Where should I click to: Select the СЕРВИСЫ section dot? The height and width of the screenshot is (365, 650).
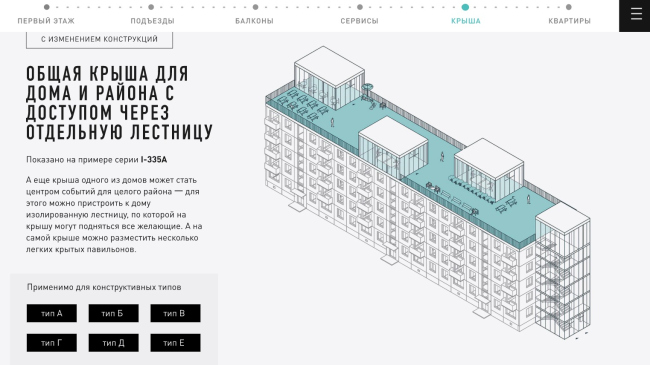[360, 7]
